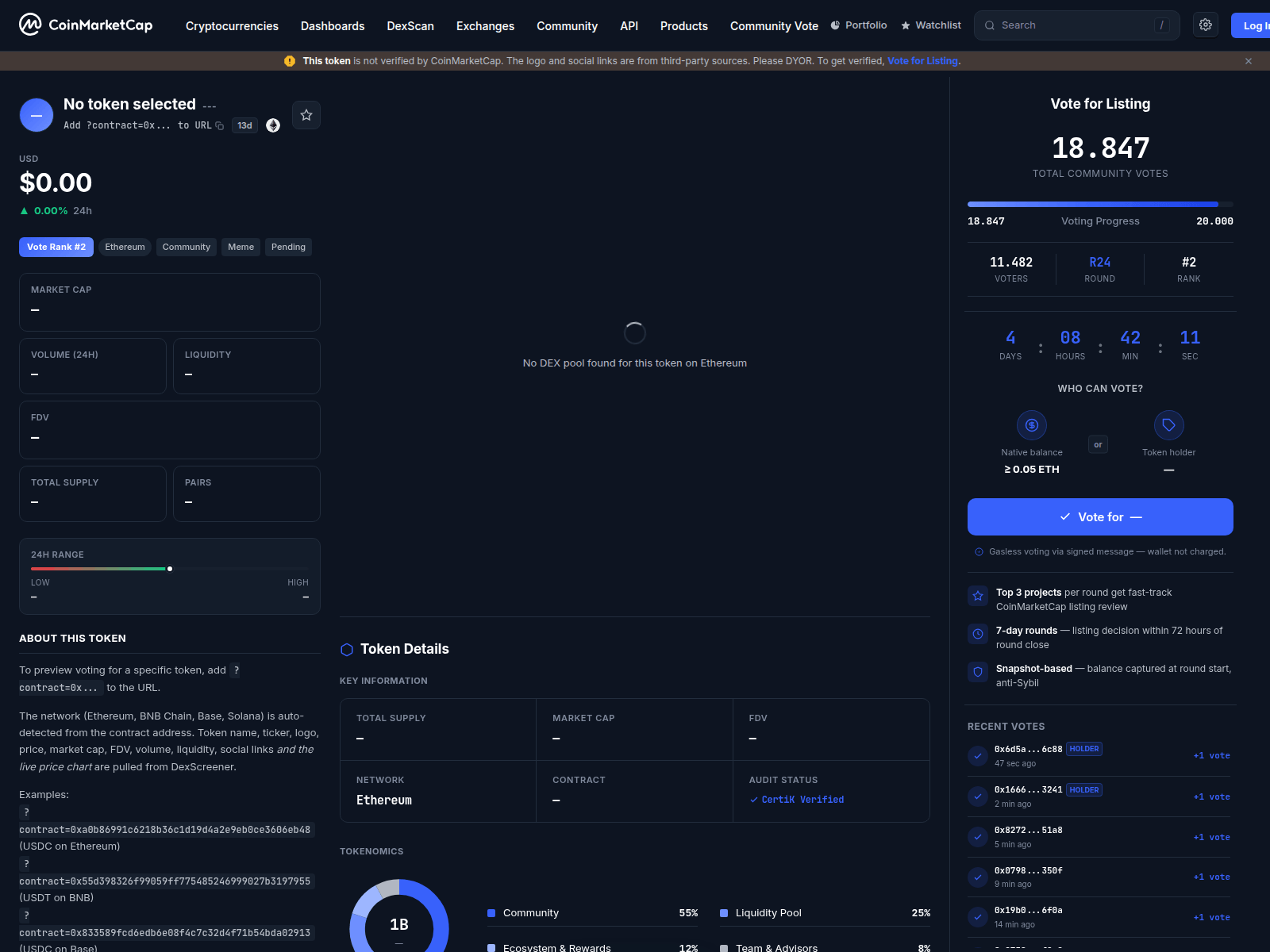The width and height of the screenshot is (1270, 952).
Task: Click HOLDER badge on 0x6d5a...6c88 vote
Action: (1084, 749)
